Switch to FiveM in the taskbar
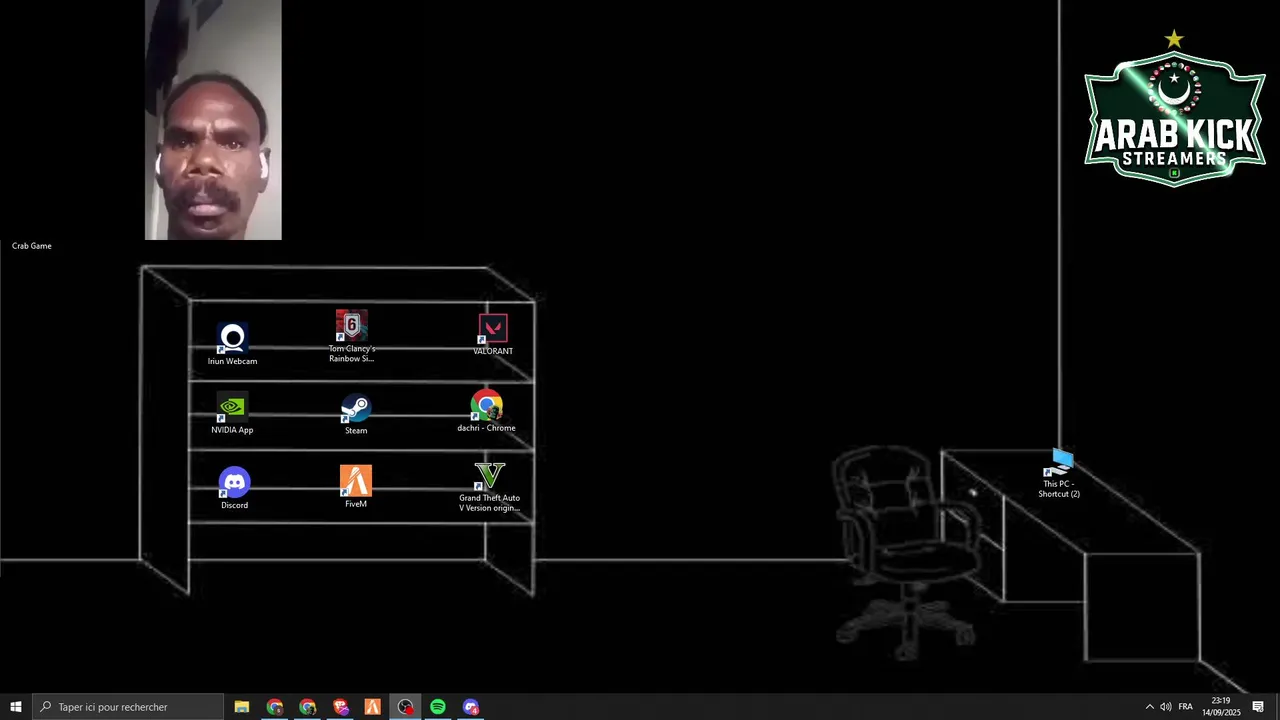 (372, 707)
